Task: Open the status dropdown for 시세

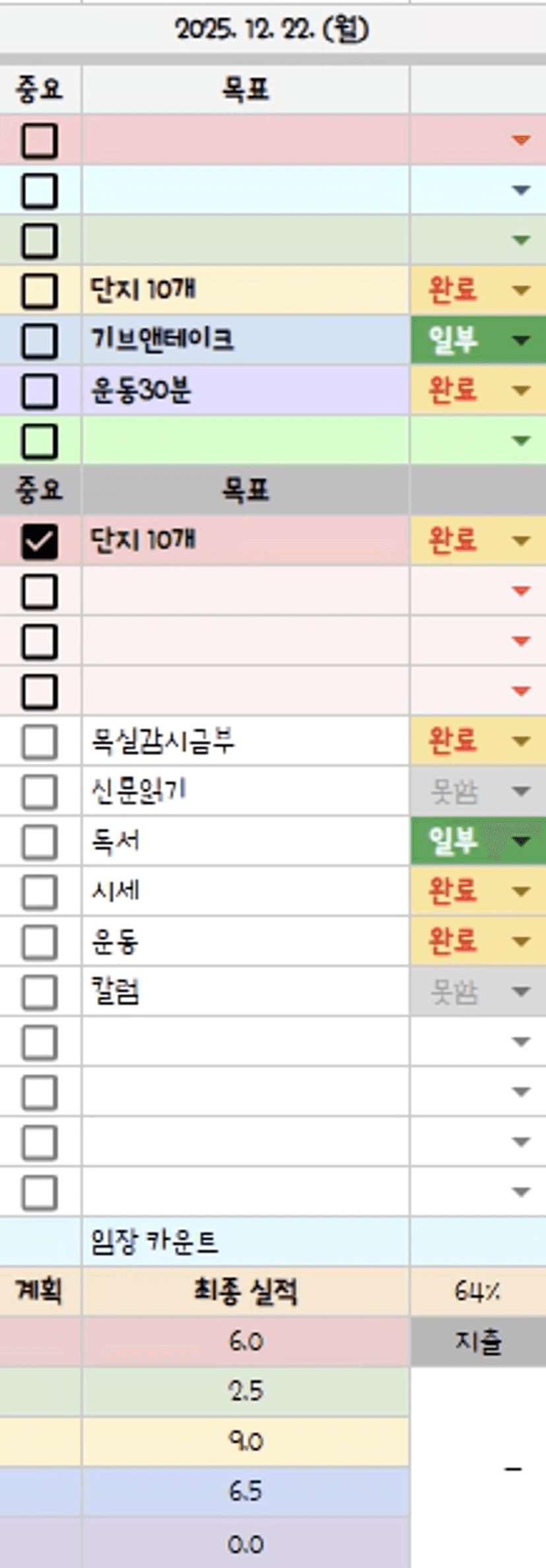Action: [521, 891]
